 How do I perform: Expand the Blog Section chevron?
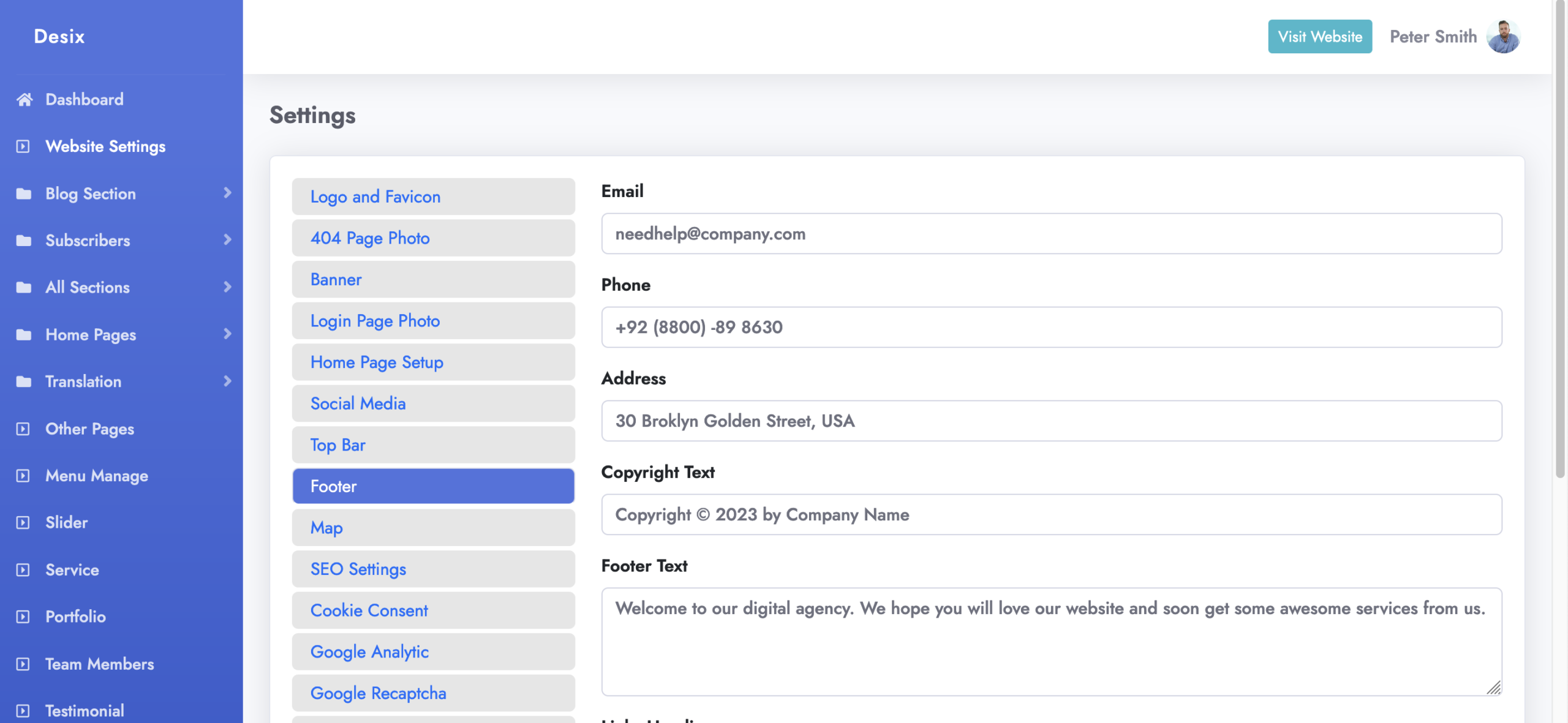coord(227,193)
